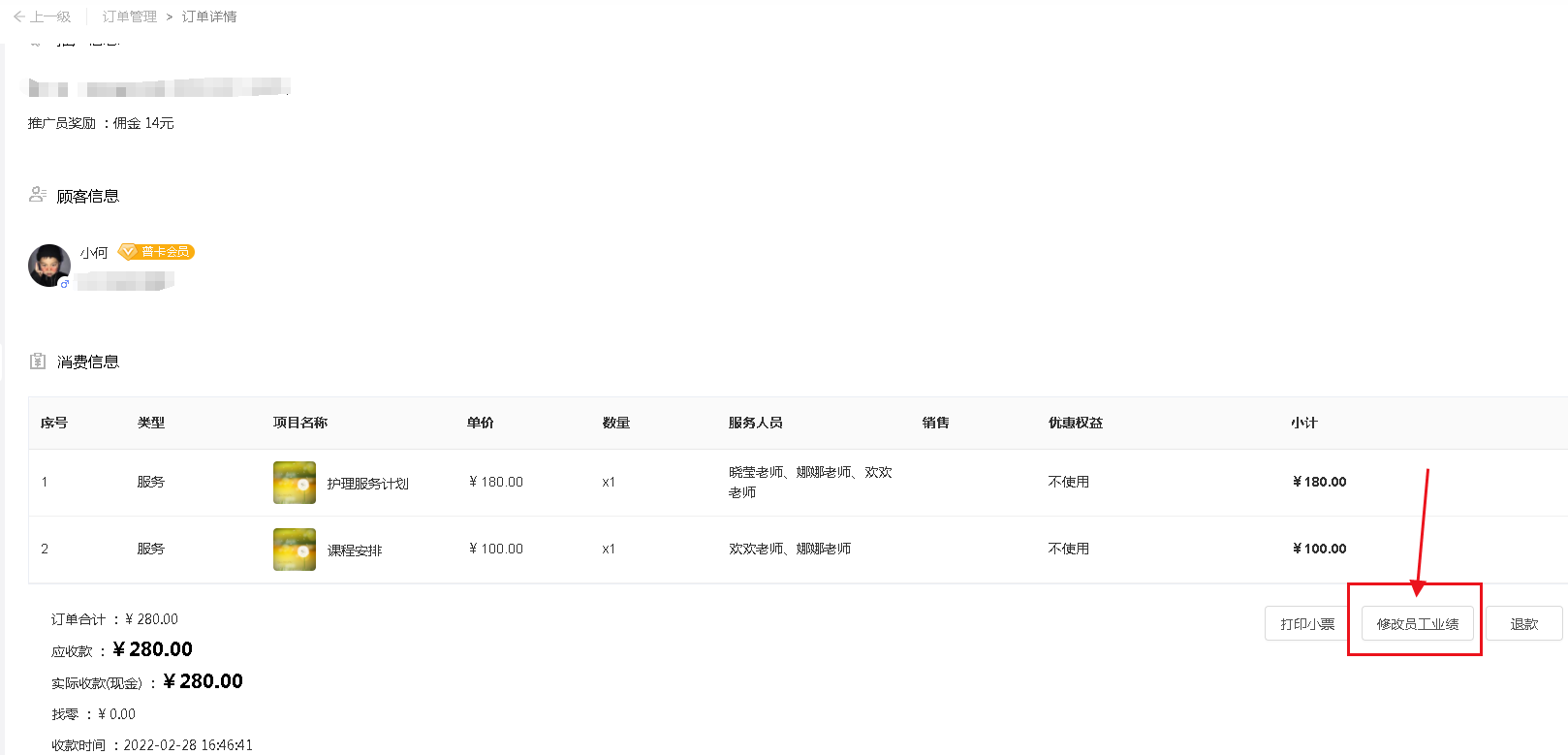Click customer 小何's avatar photo
Viewport: 1568px width, 755px height.
(x=48, y=265)
